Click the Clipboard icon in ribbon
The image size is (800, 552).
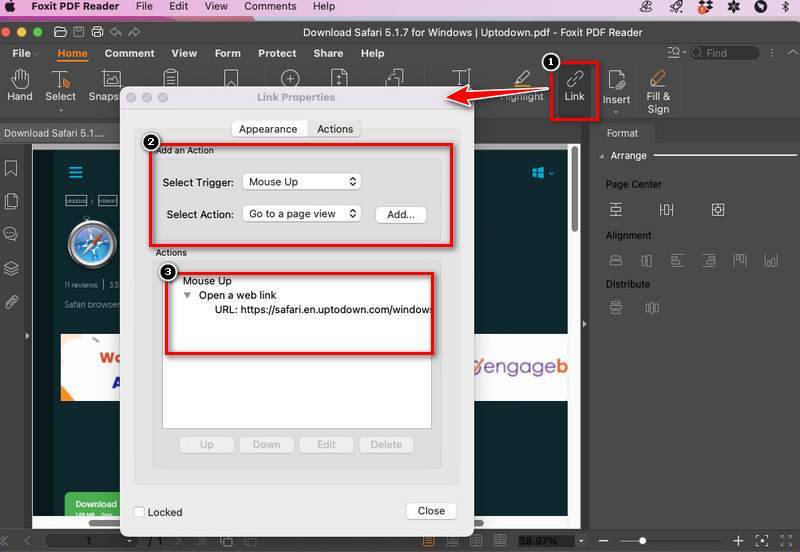[170, 78]
